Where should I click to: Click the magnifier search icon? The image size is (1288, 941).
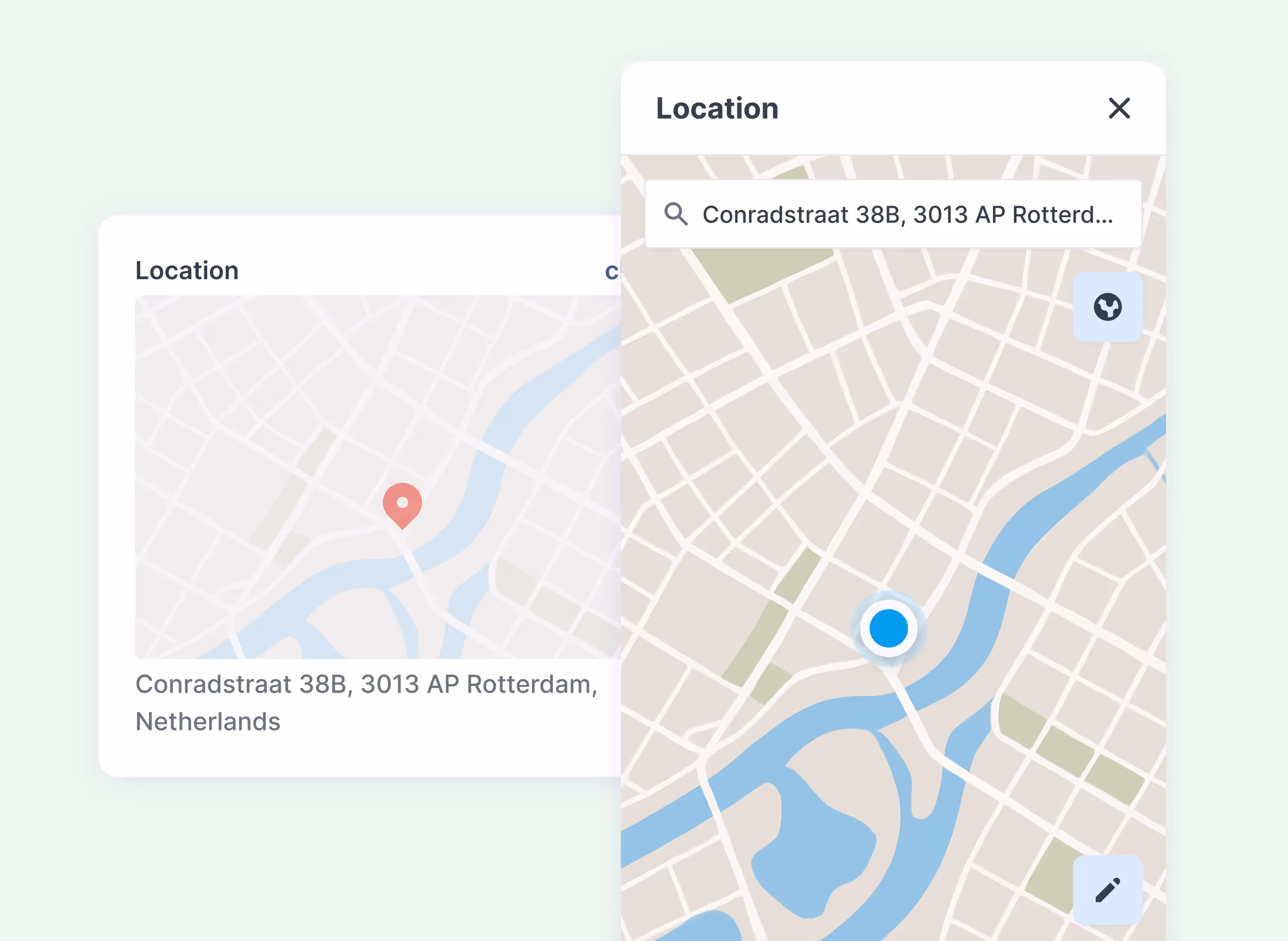coord(675,214)
